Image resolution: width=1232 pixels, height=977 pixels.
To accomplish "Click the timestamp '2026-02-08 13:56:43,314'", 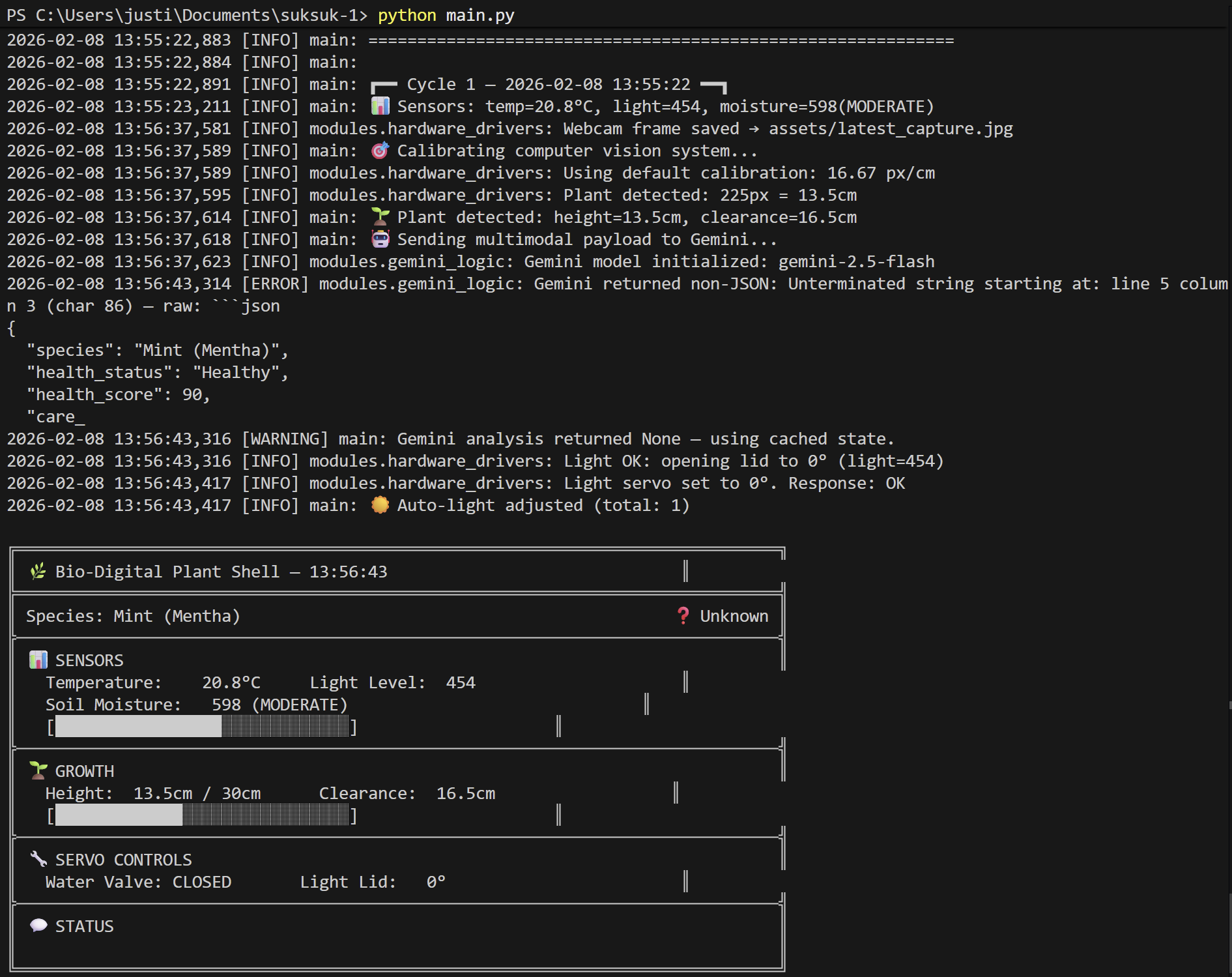I will pos(119,284).
